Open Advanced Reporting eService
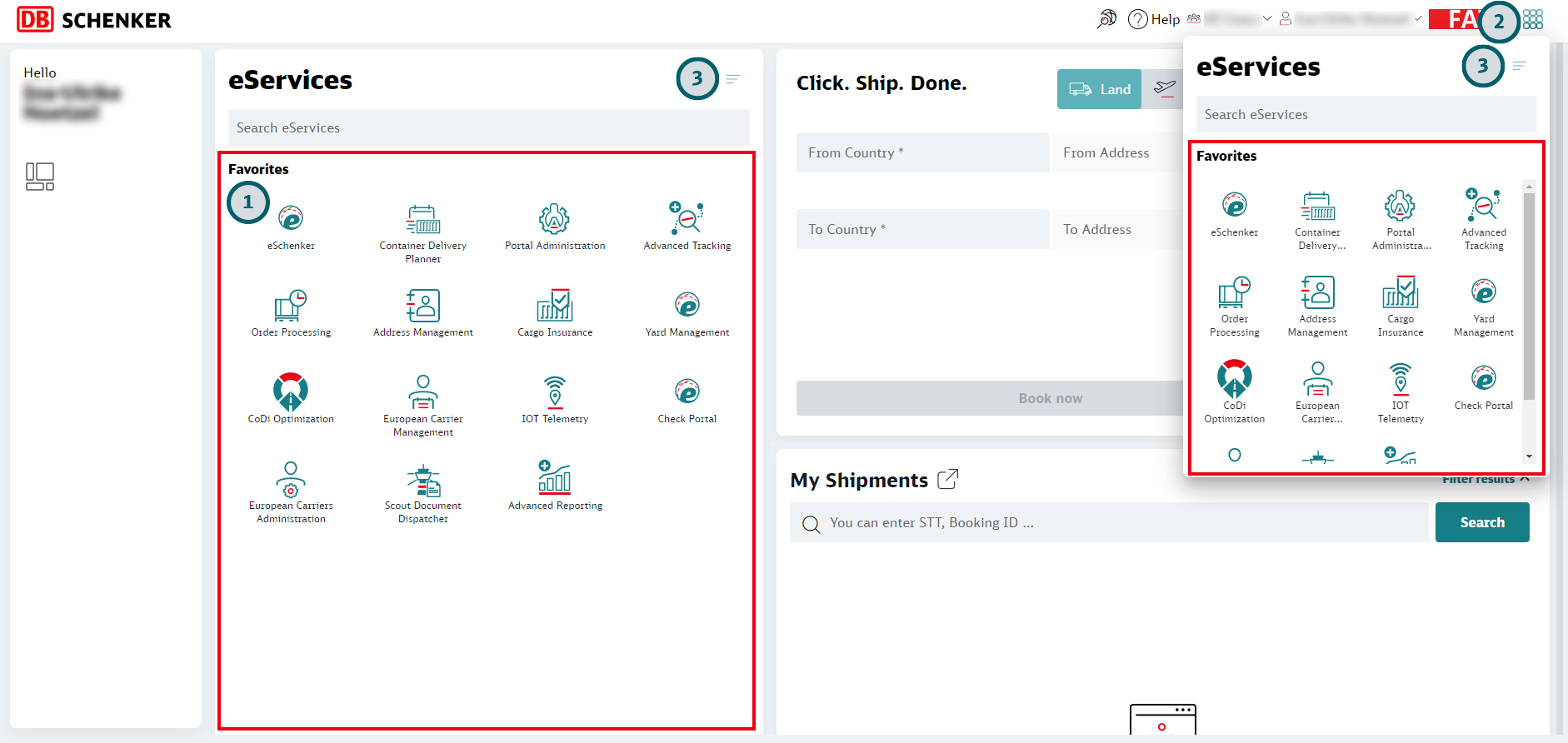 point(555,486)
